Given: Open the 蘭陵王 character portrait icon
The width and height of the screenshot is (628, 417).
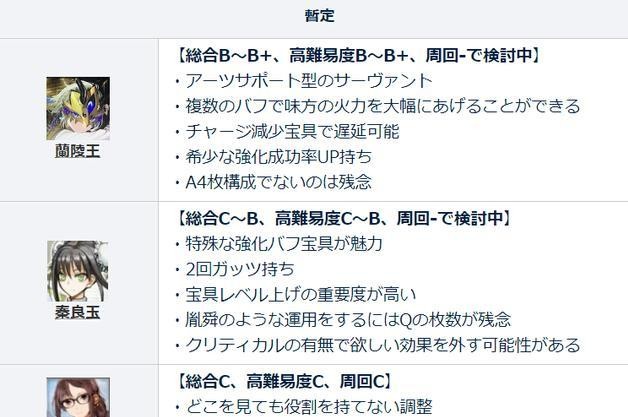Looking at the screenshot, I should (x=78, y=109).
